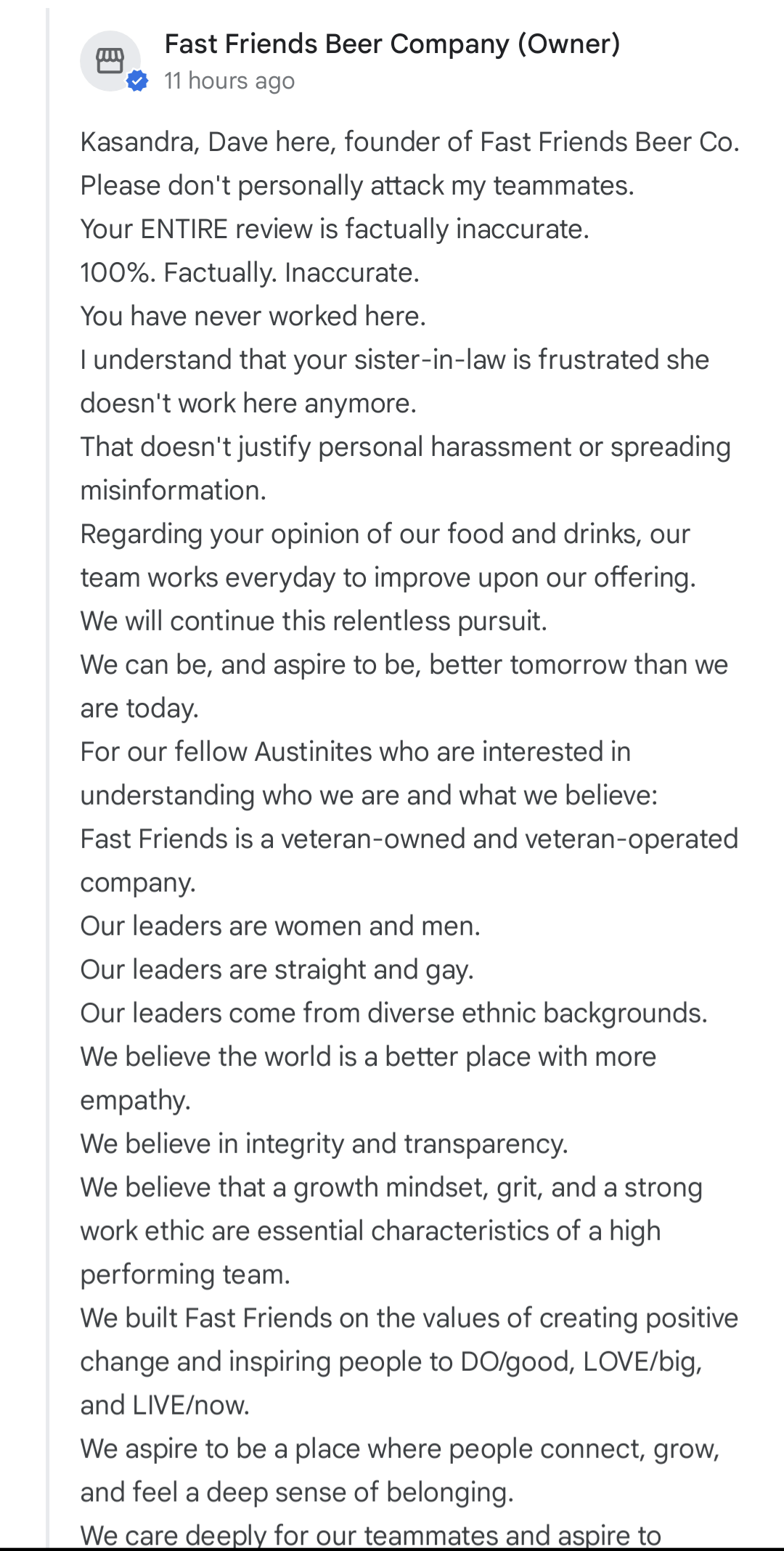Screen dimensions: 784x1551
Task: Click the "Your ENTIRE review" sentence
Action: pyautogui.click(x=335, y=229)
